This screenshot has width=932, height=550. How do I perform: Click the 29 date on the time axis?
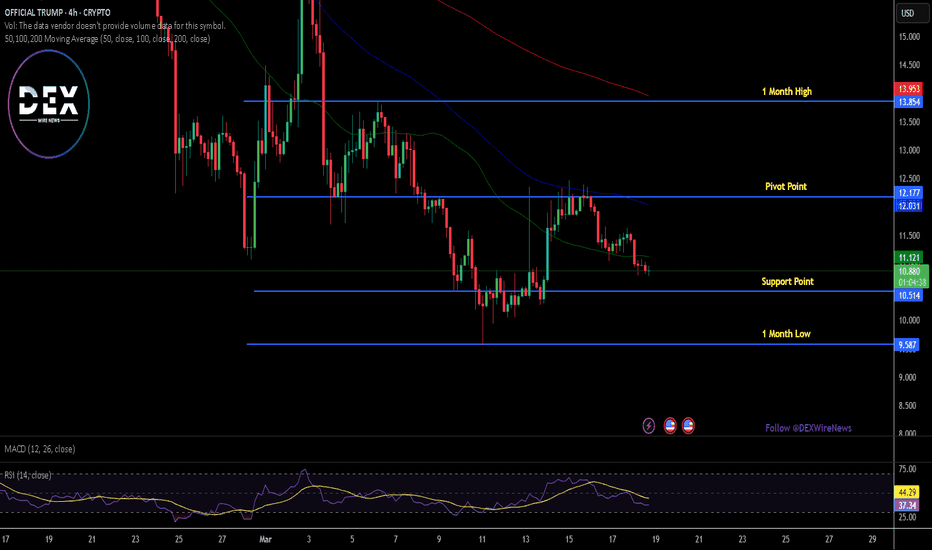tap(872, 539)
